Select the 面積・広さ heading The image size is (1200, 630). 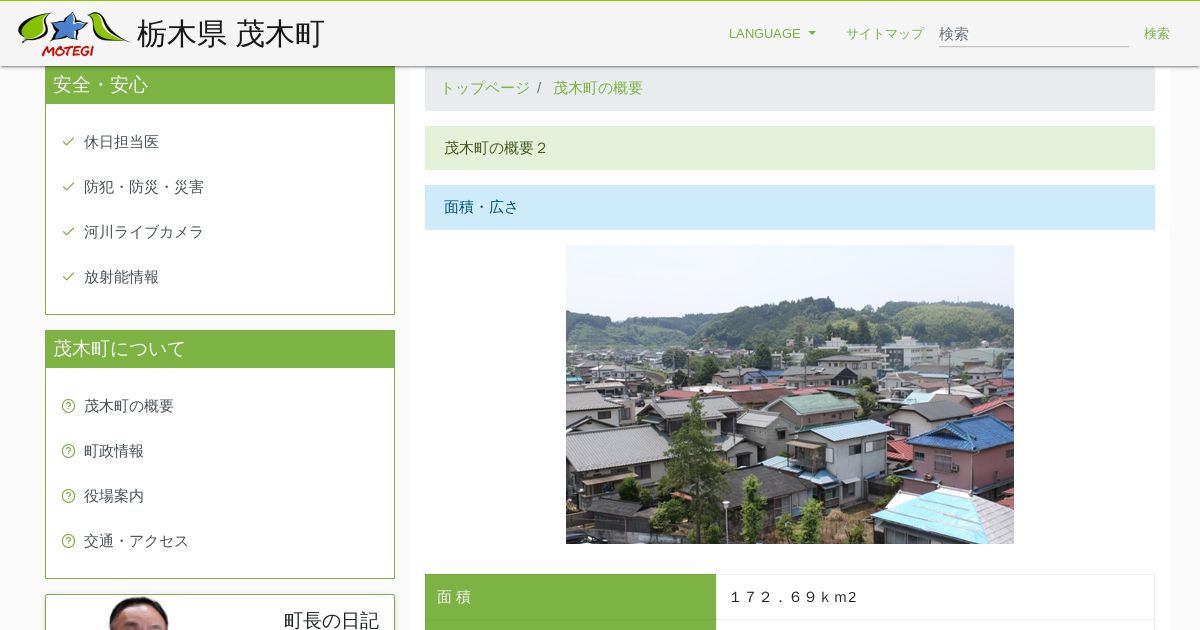(x=790, y=207)
